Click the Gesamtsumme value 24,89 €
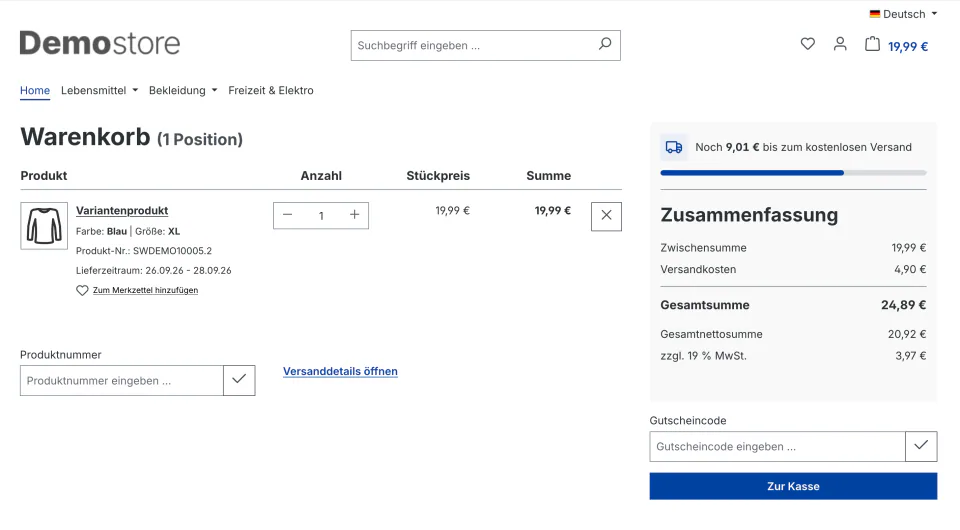The height and width of the screenshot is (530, 960). pyautogui.click(x=903, y=305)
